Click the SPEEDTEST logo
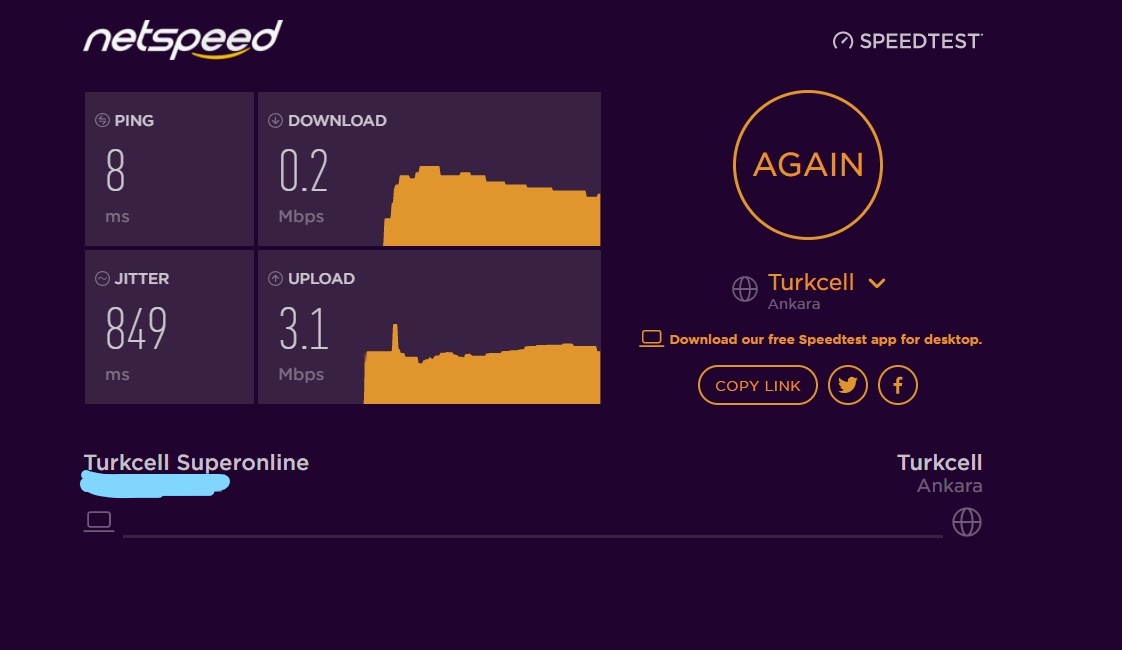This screenshot has width=1122, height=650. tap(908, 41)
